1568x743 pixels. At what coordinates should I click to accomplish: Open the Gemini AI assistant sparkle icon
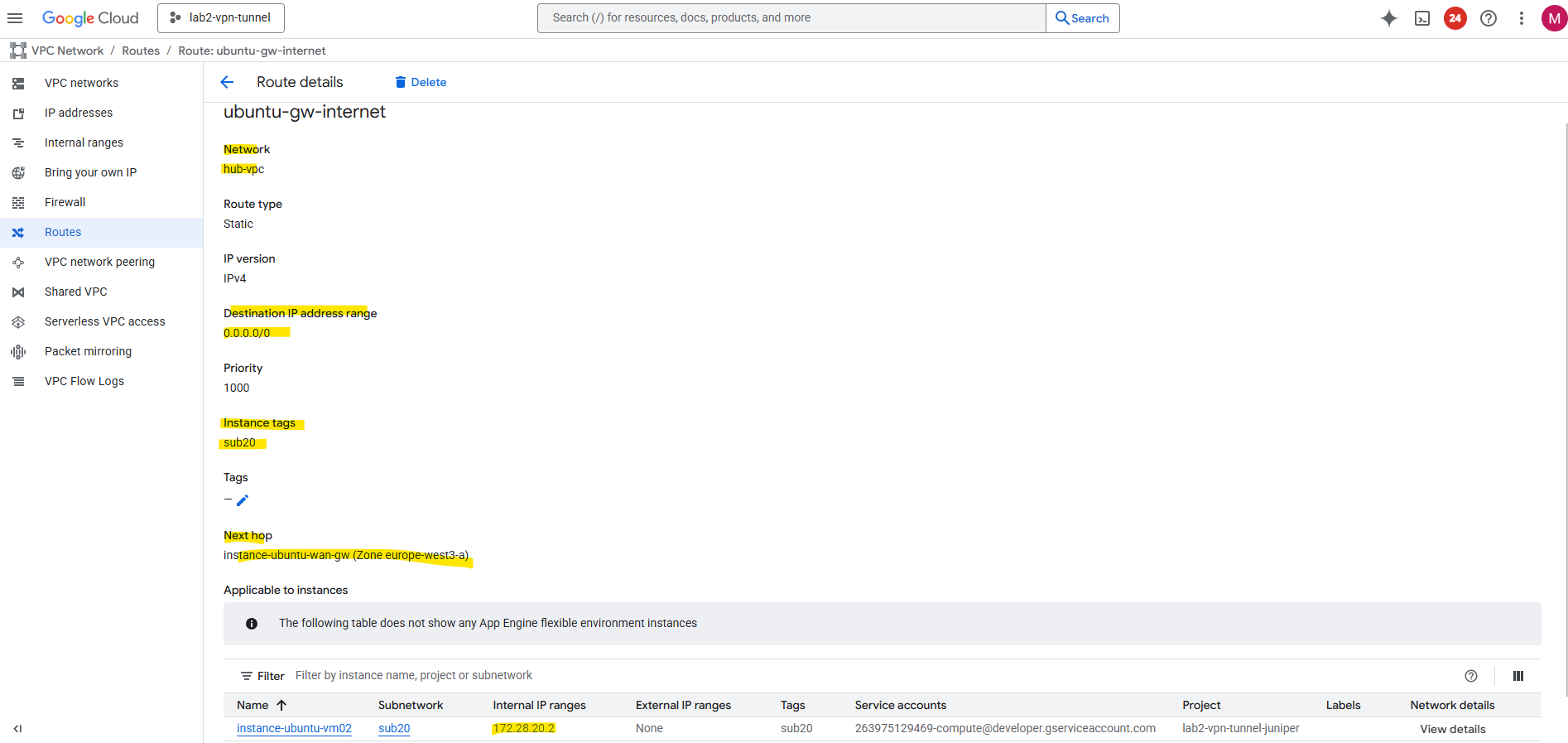click(1389, 18)
